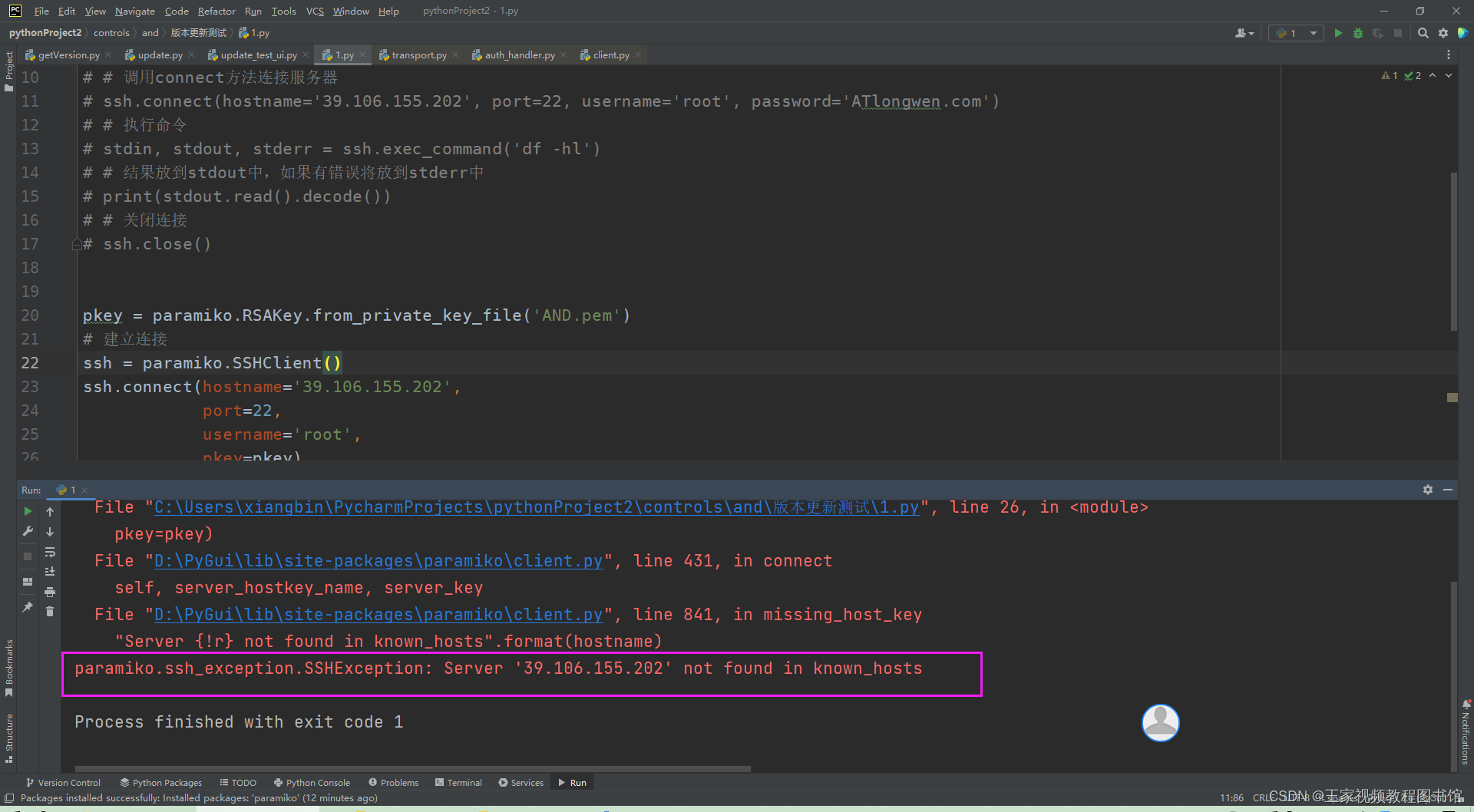Viewport: 1474px width, 812px height.
Task: Open the VCS user profile dropdown
Action: 1244,33
